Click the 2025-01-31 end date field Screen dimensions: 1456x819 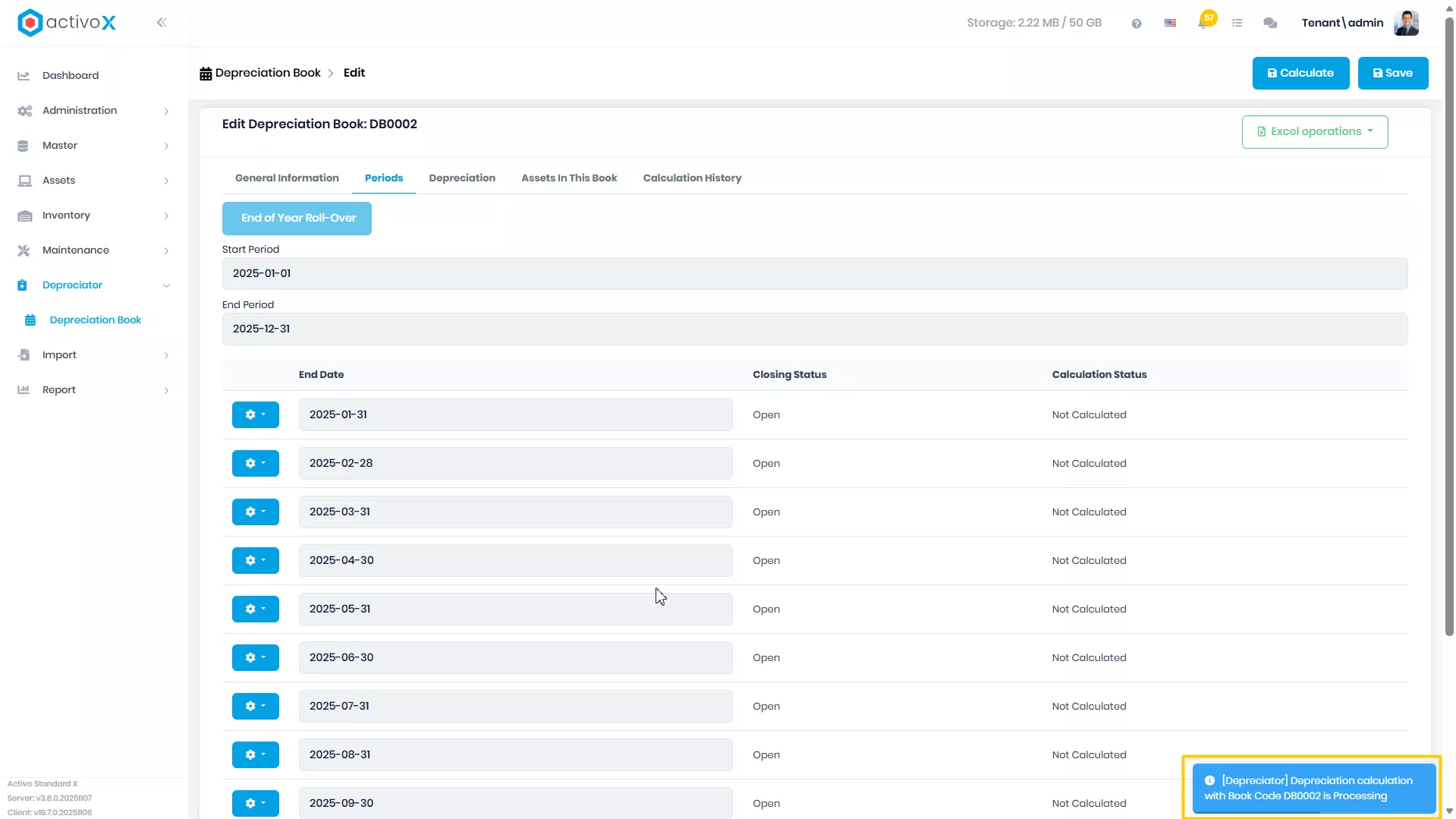click(516, 415)
